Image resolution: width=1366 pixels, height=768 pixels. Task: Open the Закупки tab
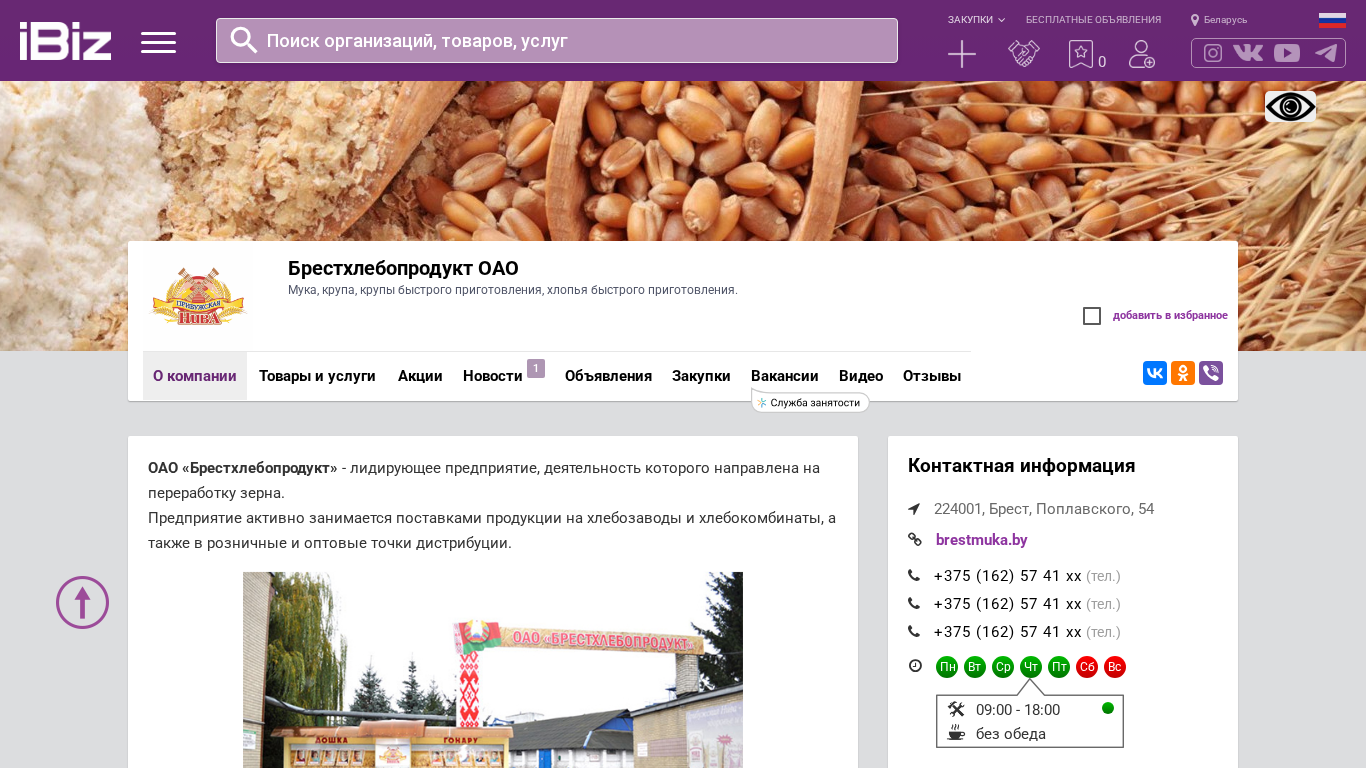(701, 376)
